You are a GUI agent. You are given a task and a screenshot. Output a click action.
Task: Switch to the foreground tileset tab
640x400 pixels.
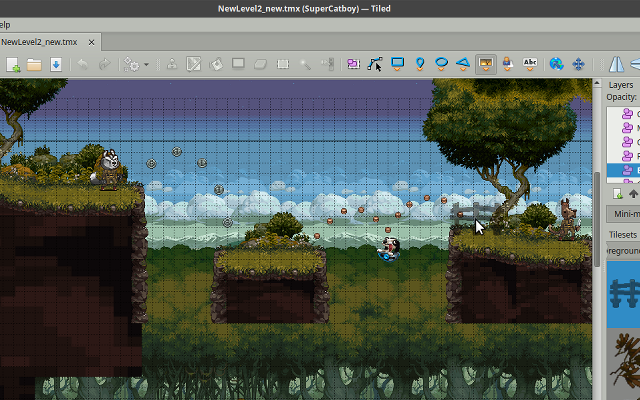point(624,251)
